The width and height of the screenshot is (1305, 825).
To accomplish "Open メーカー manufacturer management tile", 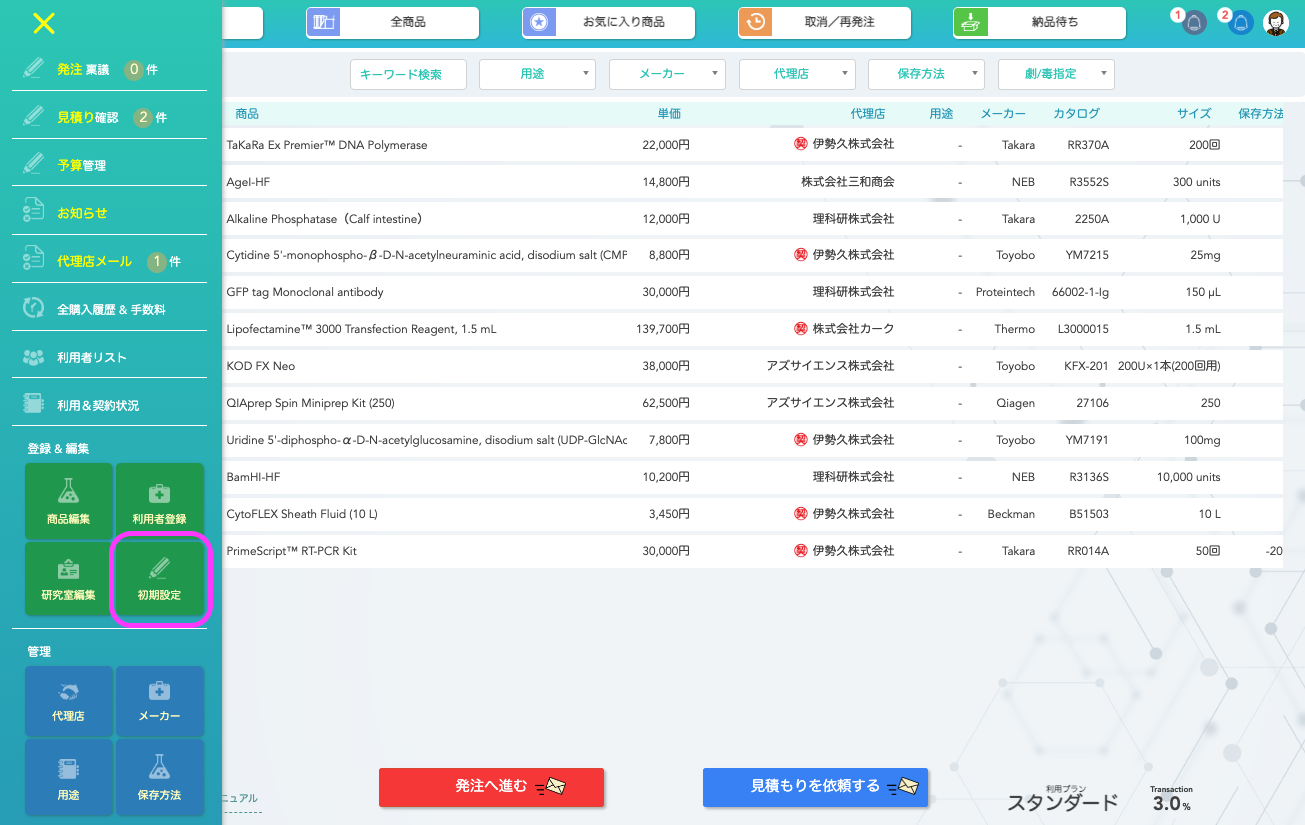I will (x=160, y=700).
